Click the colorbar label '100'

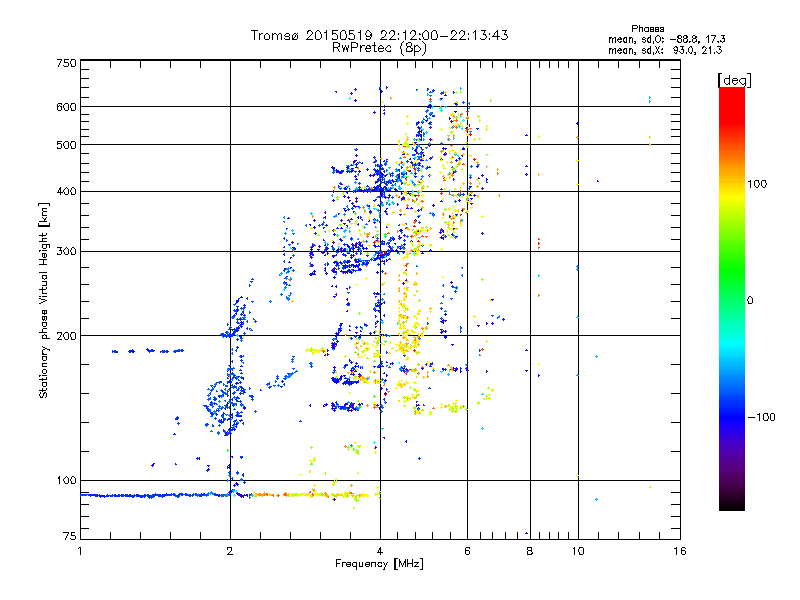[x=757, y=184]
